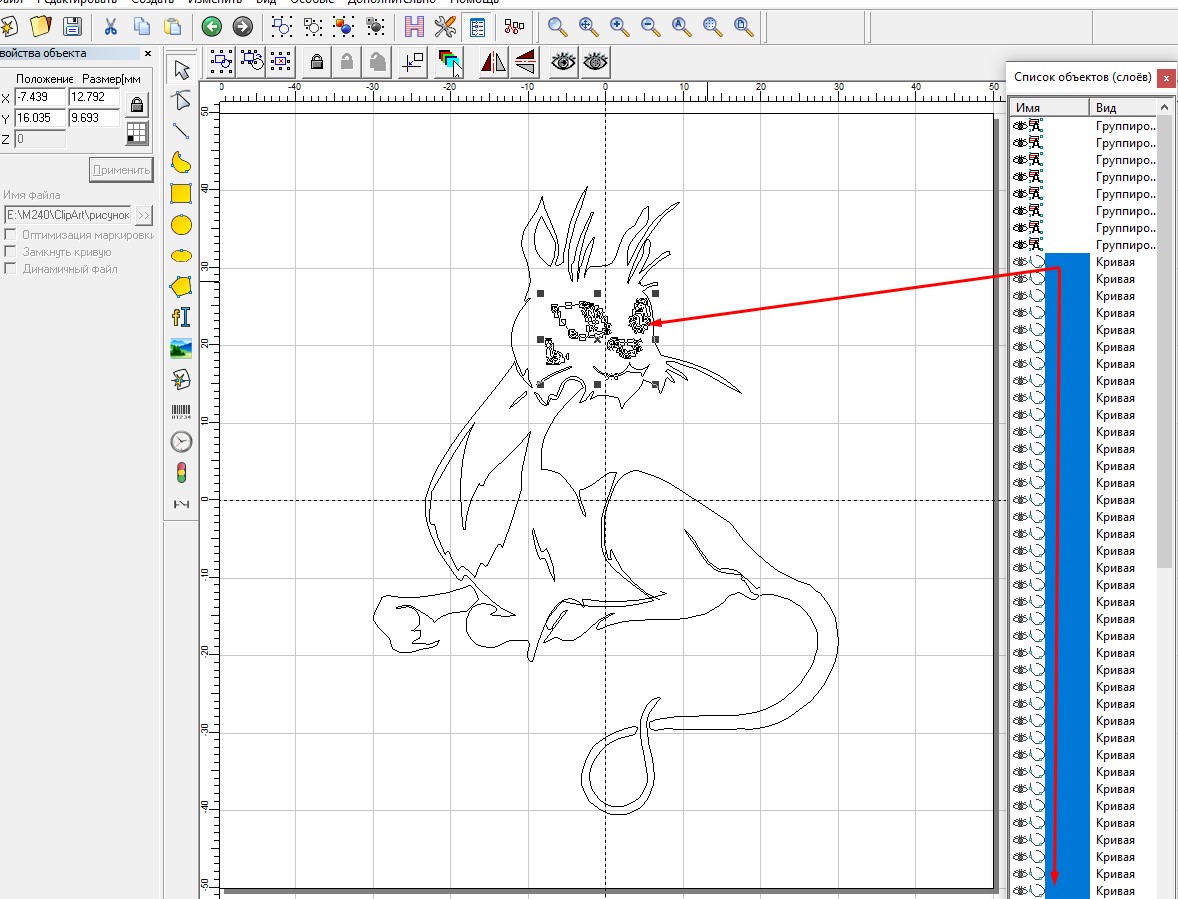
Task: Click the magnifier zoom tool
Action: pos(557,27)
